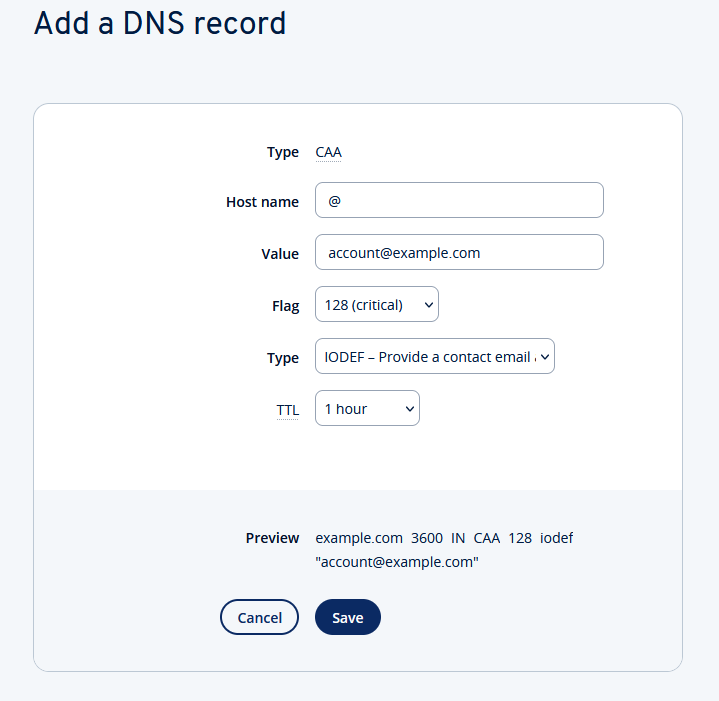This screenshot has width=719, height=701.
Task: Click the Type label beside the IODEF dropdown
Action: [x=282, y=358]
